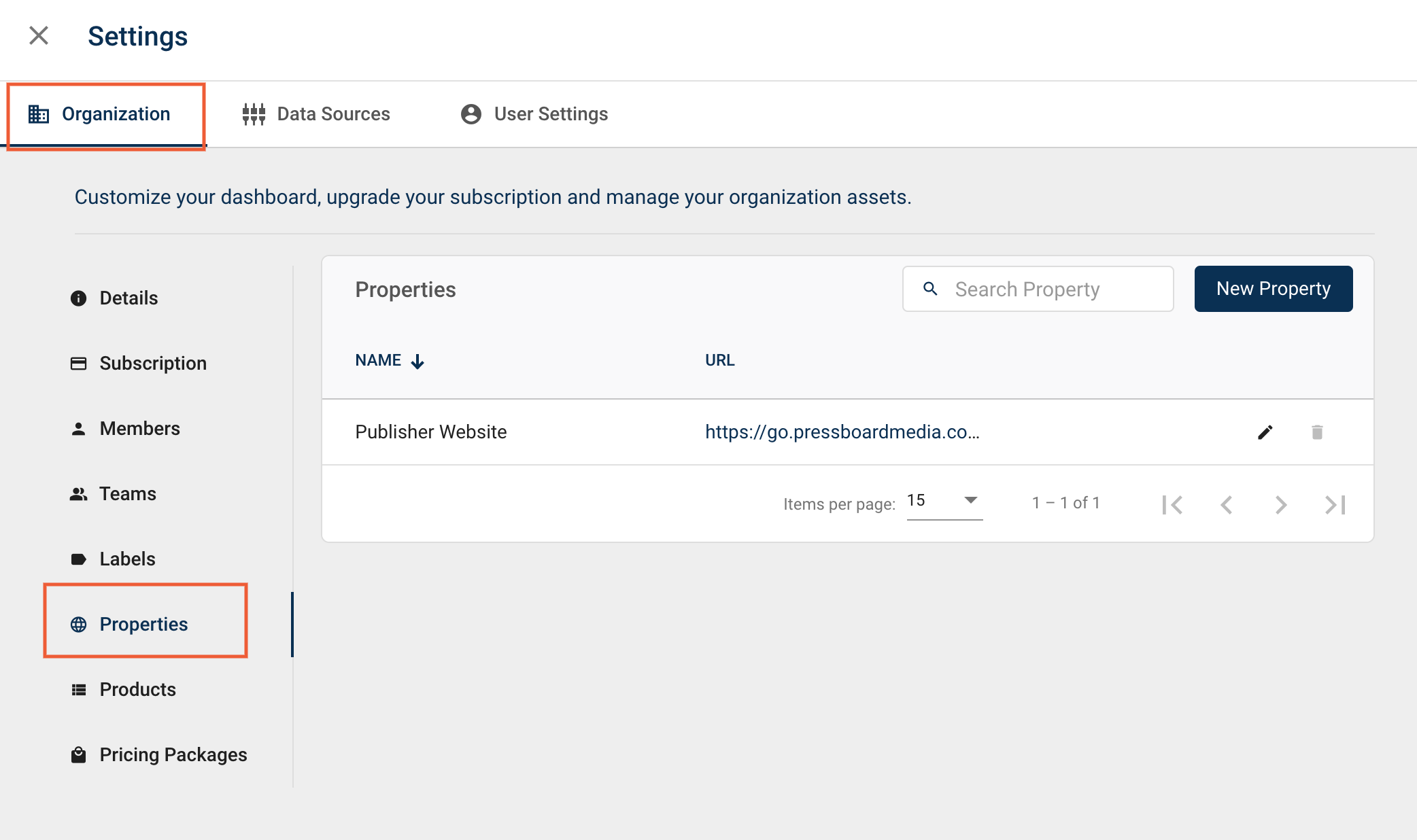
Task: Open the Items per page dropdown
Action: click(944, 502)
